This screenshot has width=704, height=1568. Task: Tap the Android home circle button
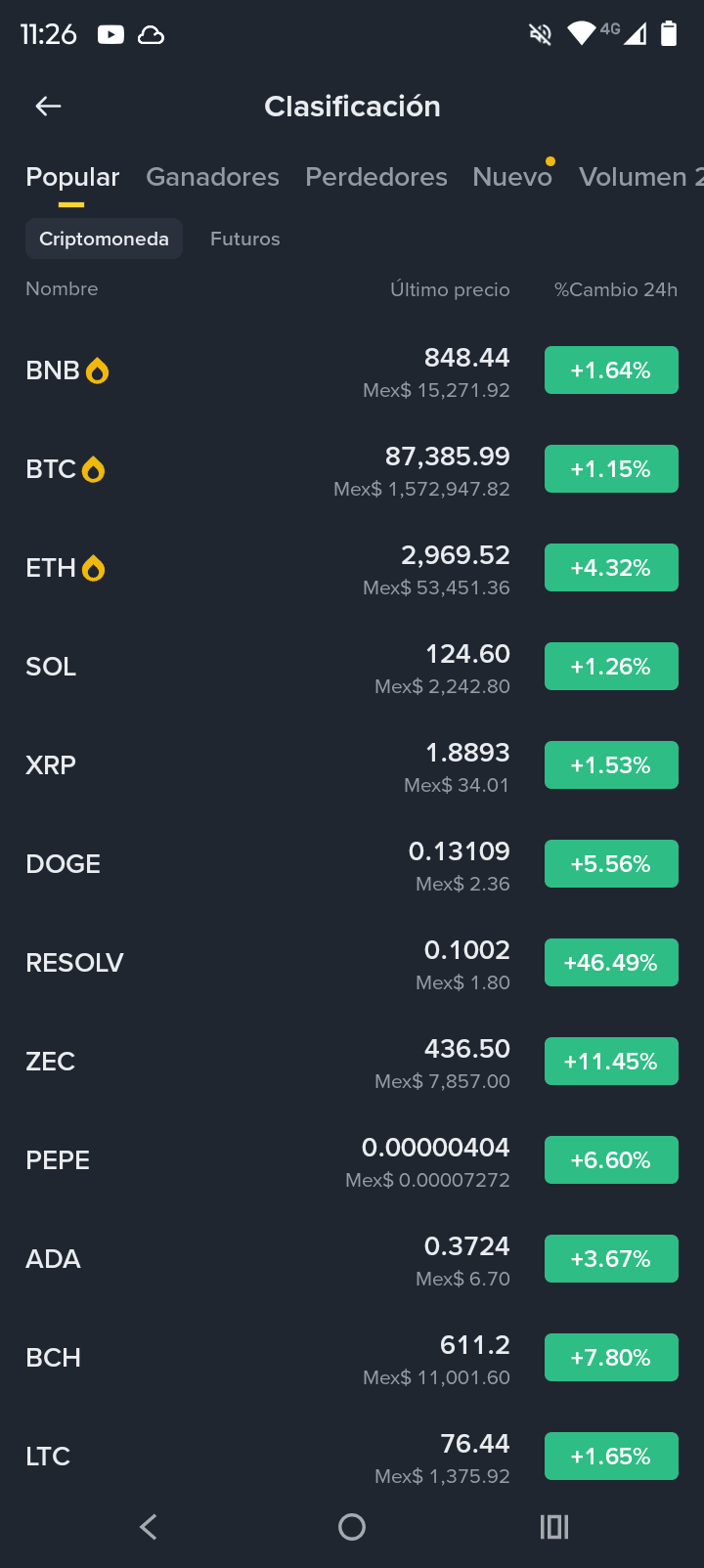click(x=352, y=1527)
